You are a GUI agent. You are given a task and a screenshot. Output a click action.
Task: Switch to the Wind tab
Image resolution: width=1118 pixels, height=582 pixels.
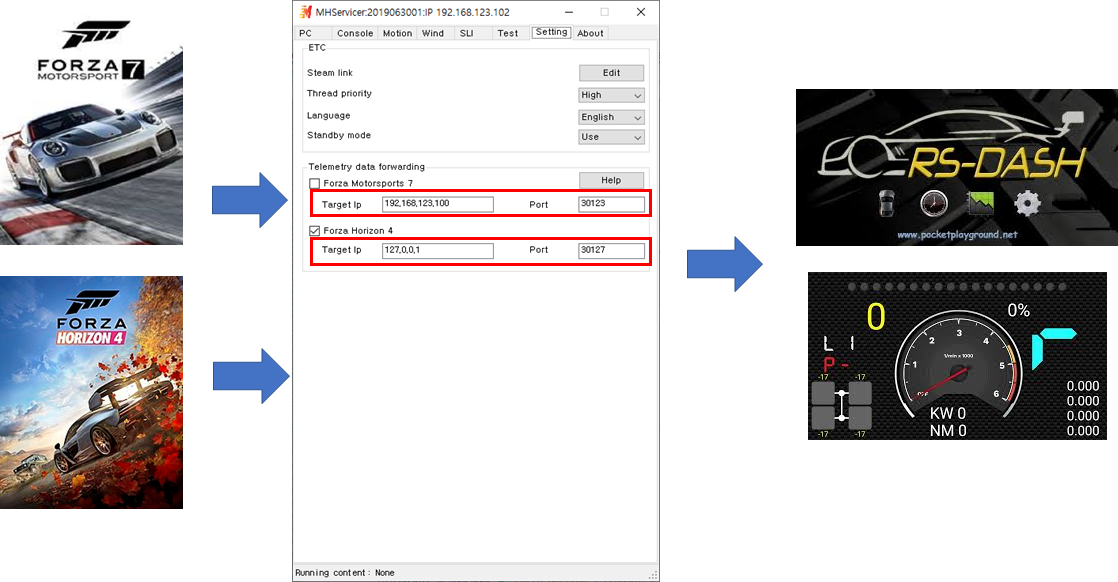433,33
